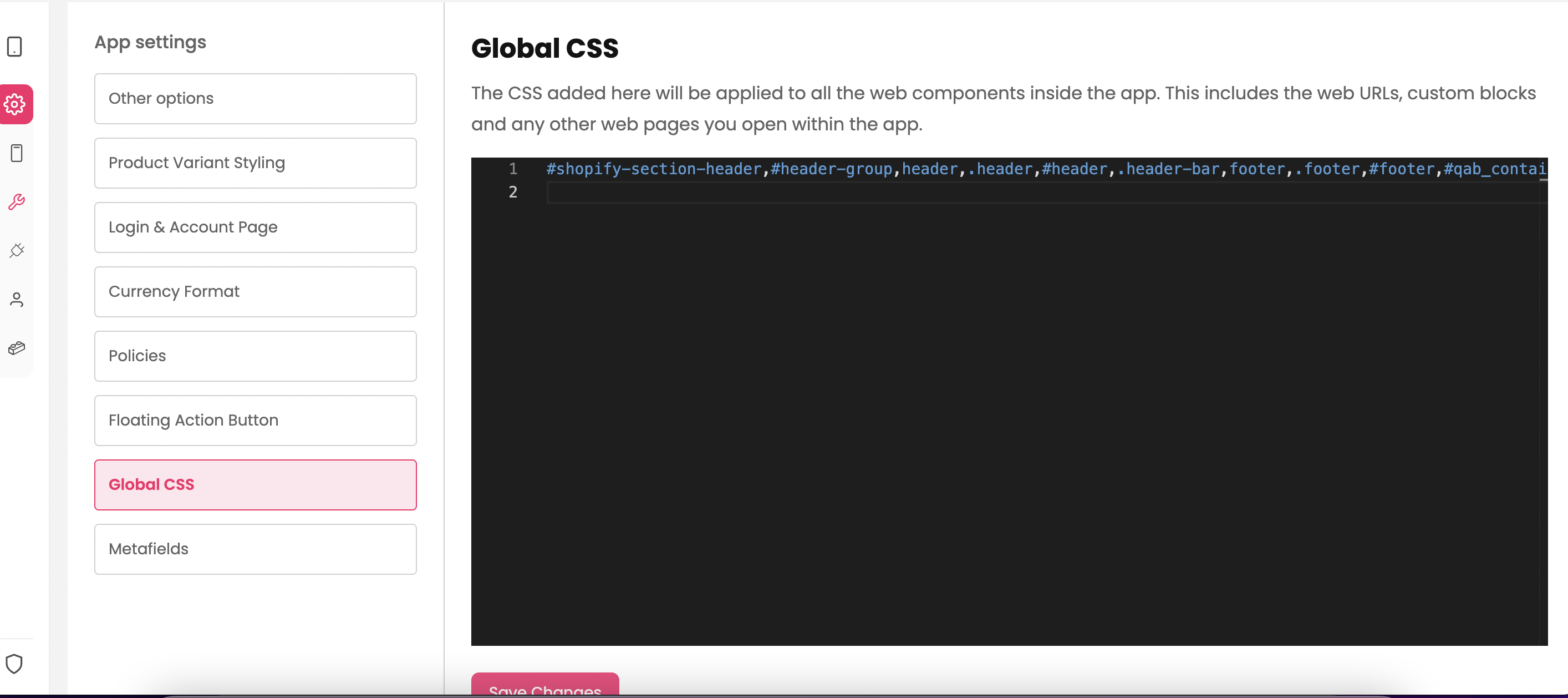Screen dimensions: 1568x698
Task: Select the Policies settings item
Action: click(x=255, y=356)
